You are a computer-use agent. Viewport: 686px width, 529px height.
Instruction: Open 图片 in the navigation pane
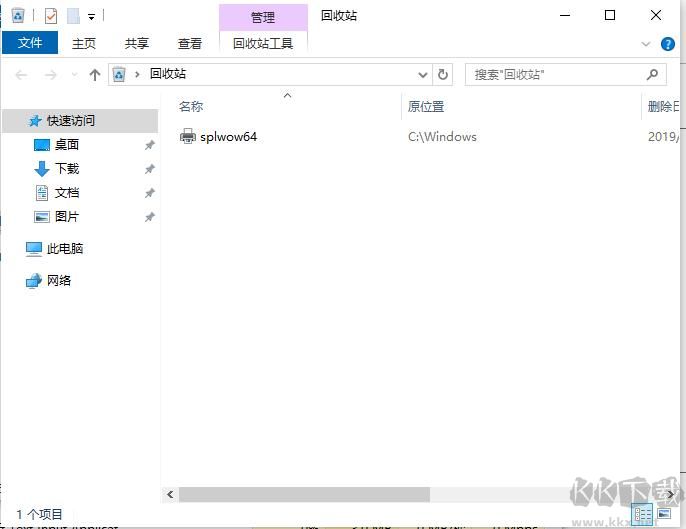66,217
